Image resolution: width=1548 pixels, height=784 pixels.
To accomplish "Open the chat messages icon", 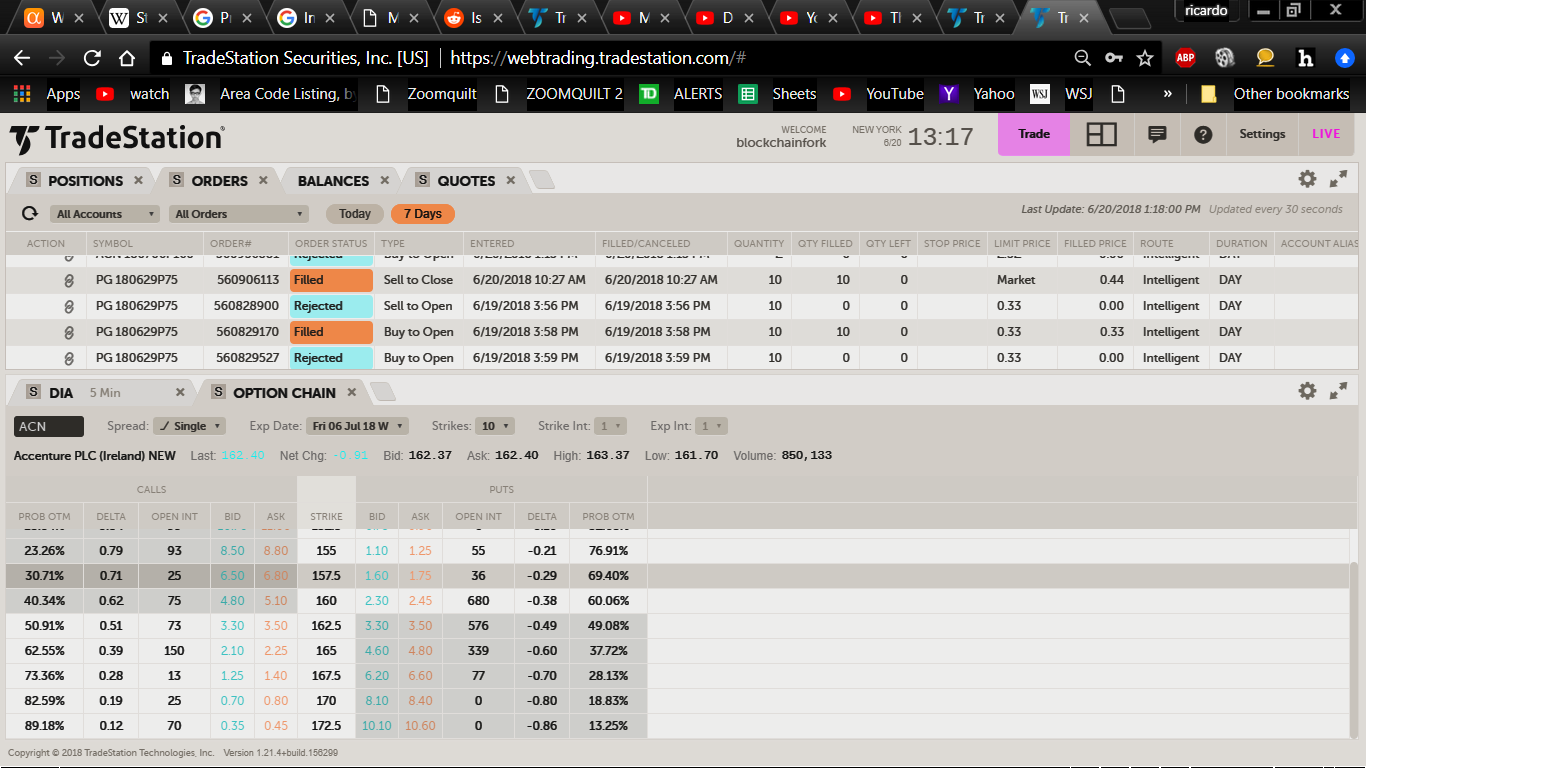I will [x=1157, y=134].
